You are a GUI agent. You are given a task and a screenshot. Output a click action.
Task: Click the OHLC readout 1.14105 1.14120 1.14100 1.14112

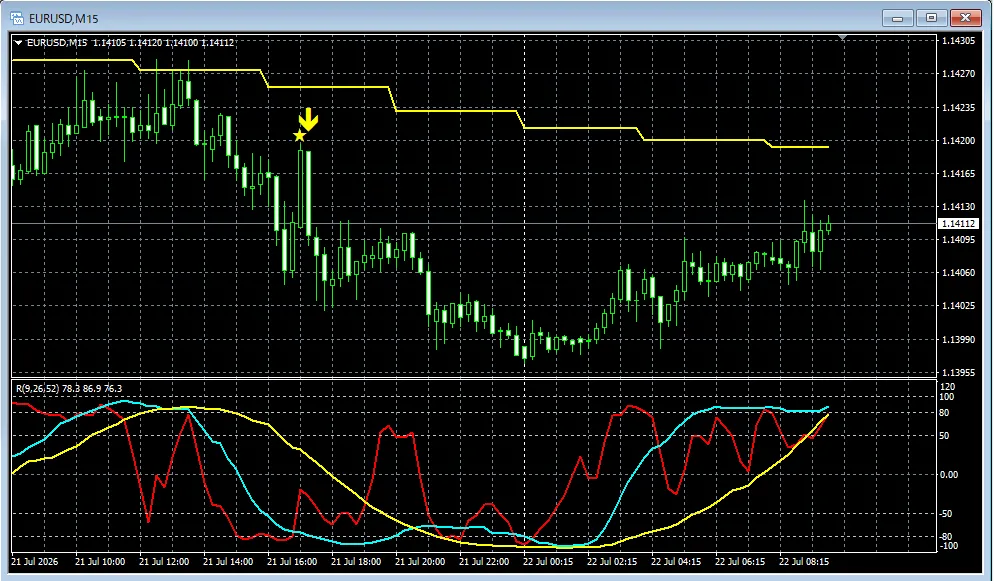[164, 42]
